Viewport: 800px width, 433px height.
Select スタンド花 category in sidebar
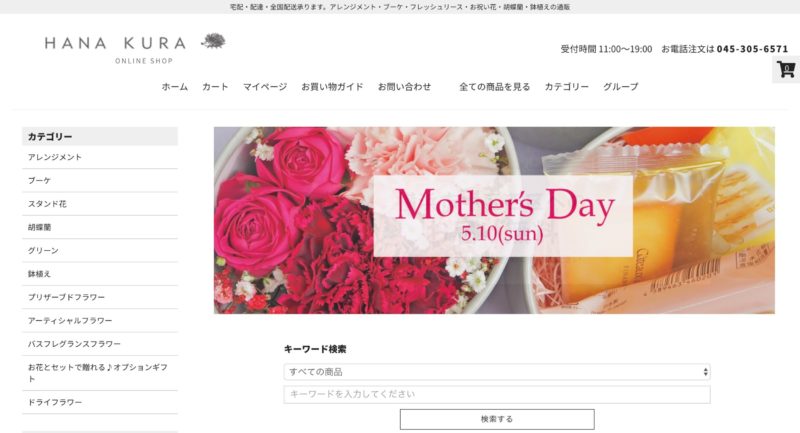100,204
